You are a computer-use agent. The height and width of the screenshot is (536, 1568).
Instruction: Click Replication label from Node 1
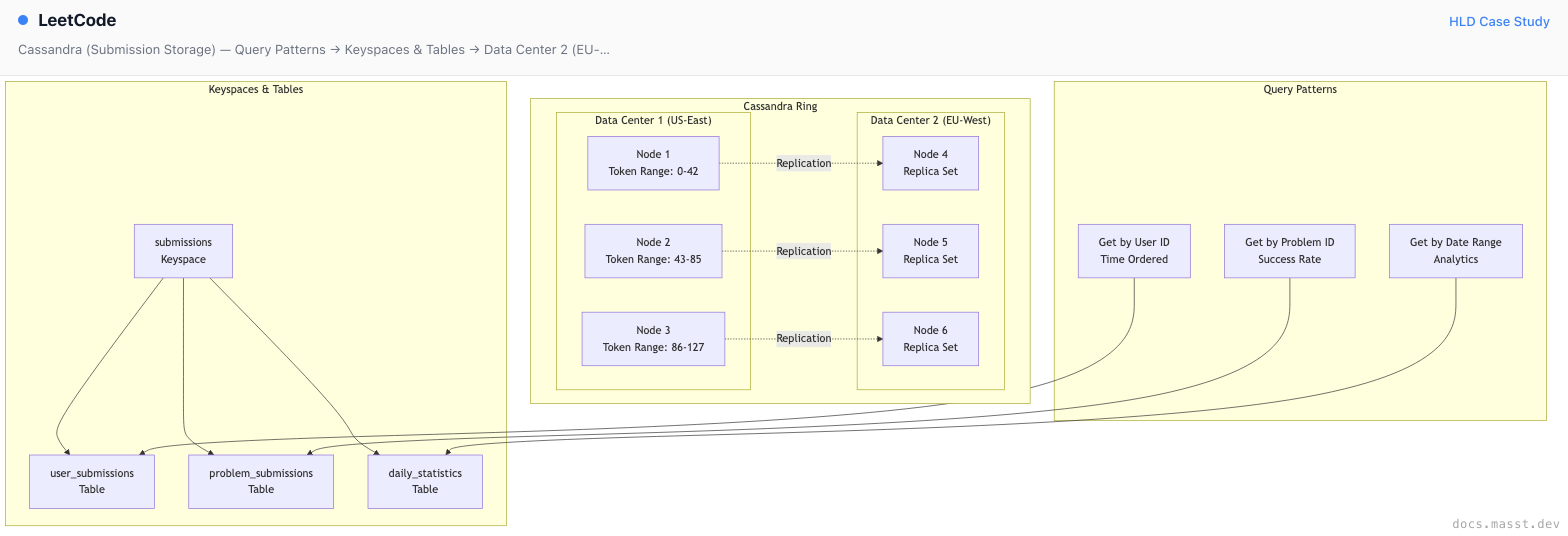(804, 163)
